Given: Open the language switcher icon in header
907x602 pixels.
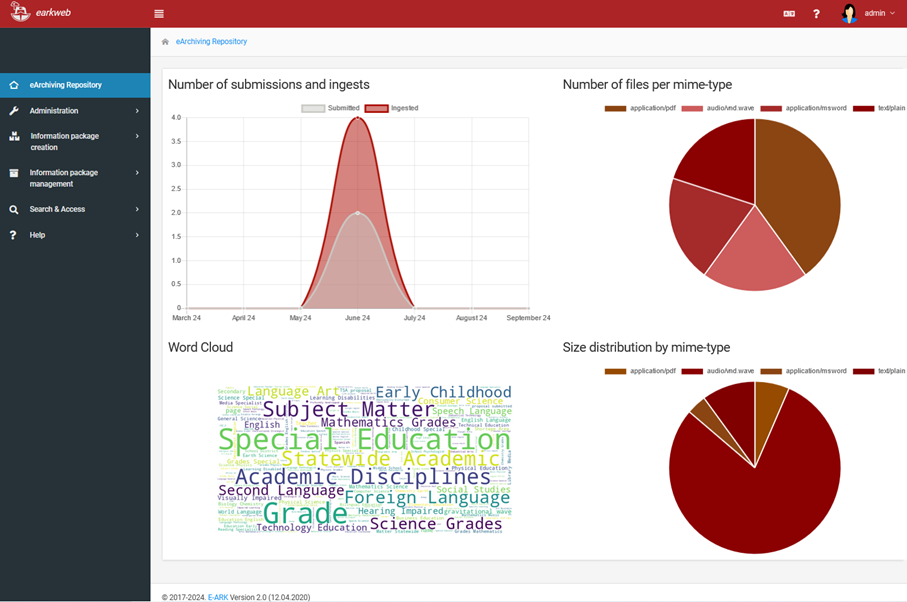Looking at the screenshot, I should (789, 13).
